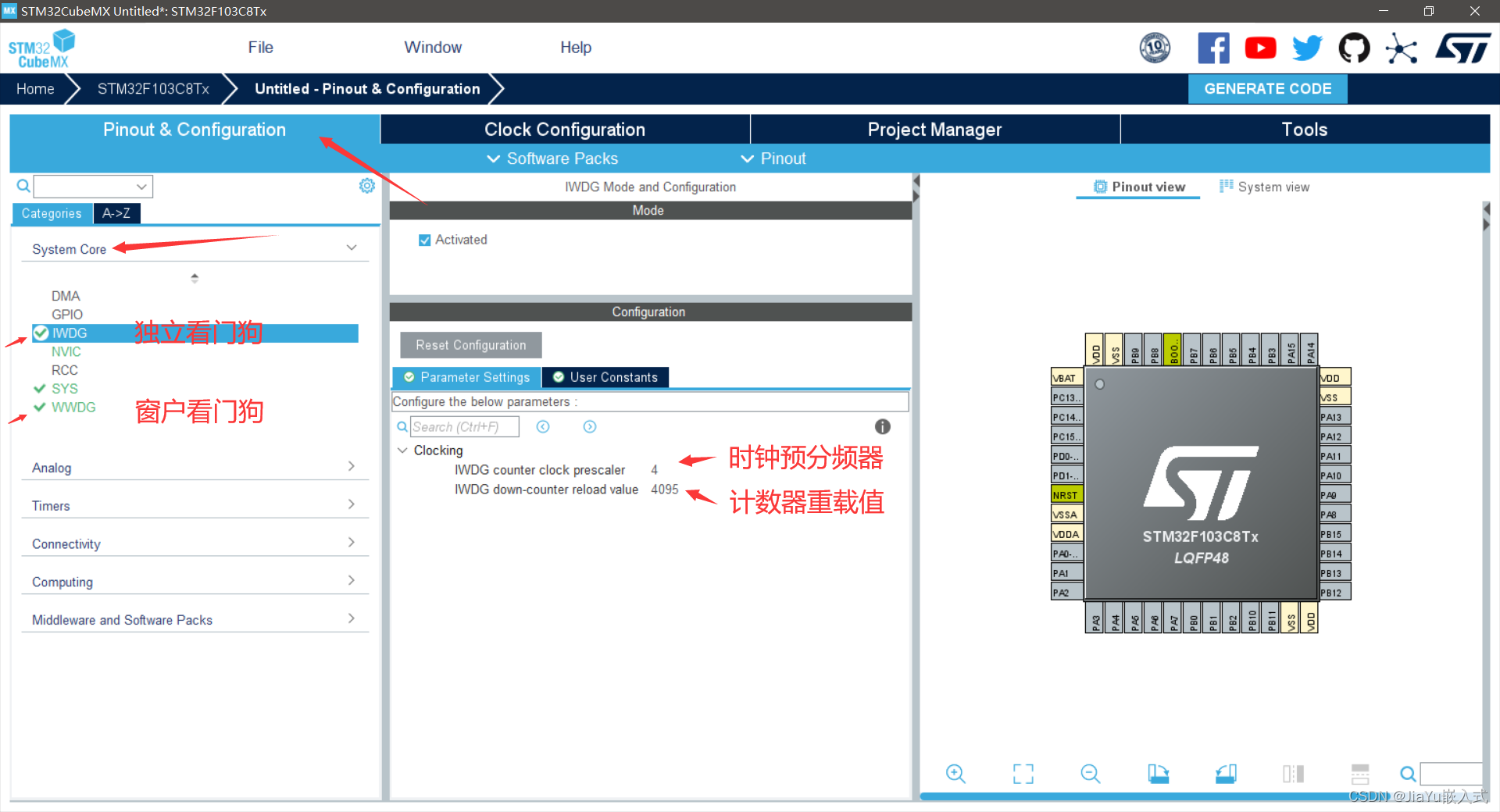Zoom in on the chip pinout
The width and height of the screenshot is (1500, 812).
tap(955, 774)
